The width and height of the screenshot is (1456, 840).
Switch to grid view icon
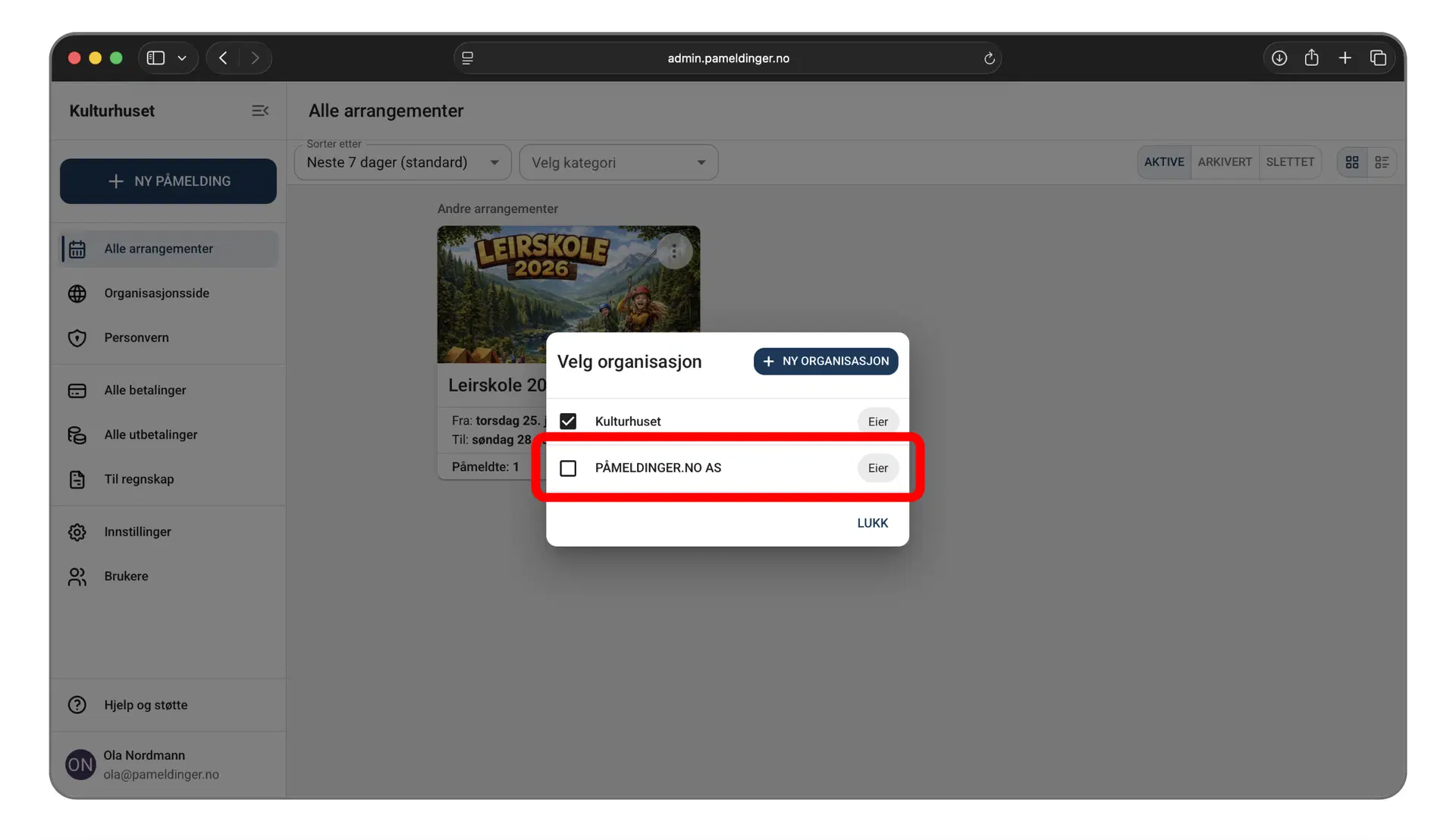(x=1351, y=162)
